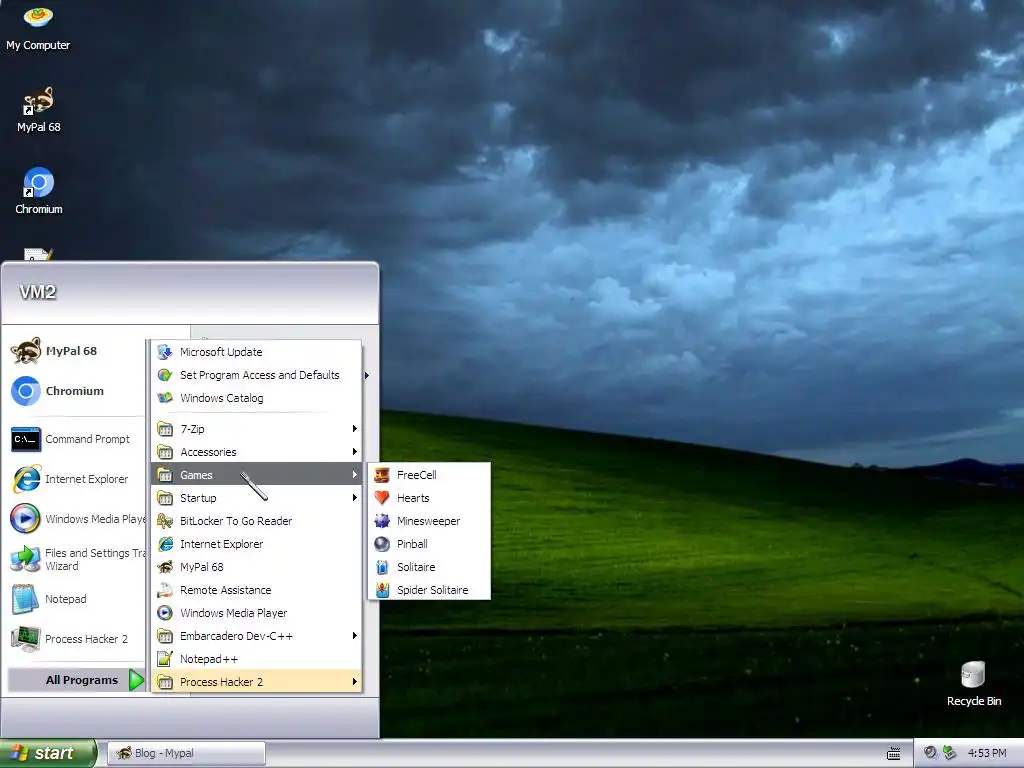Expand the Embarcadero Dev-C++ submenu arrow
This screenshot has height=768, width=1024.
coord(355,635)
